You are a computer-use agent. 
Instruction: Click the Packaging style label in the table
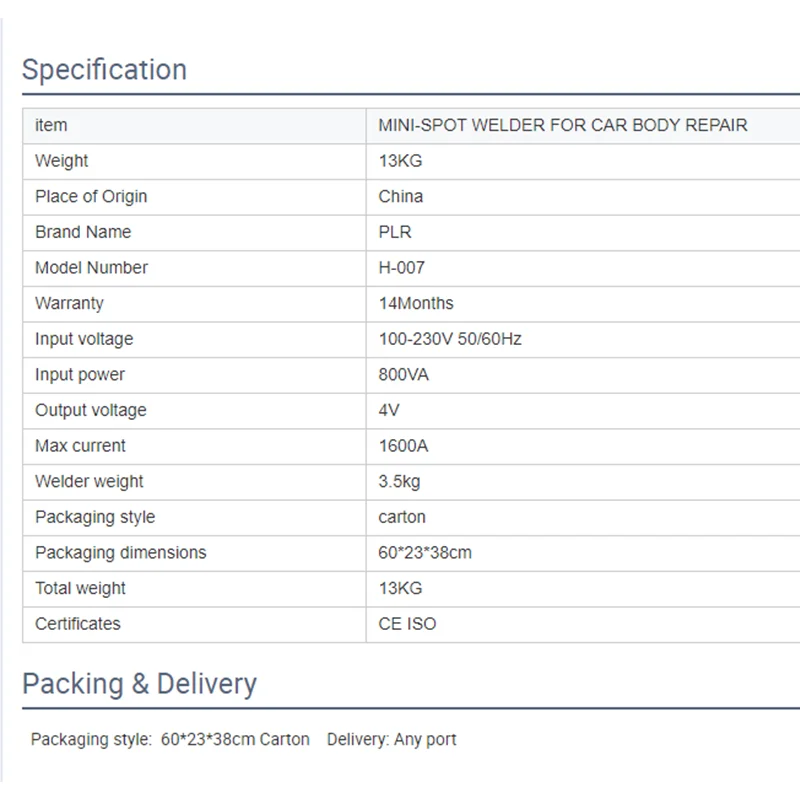95,517
